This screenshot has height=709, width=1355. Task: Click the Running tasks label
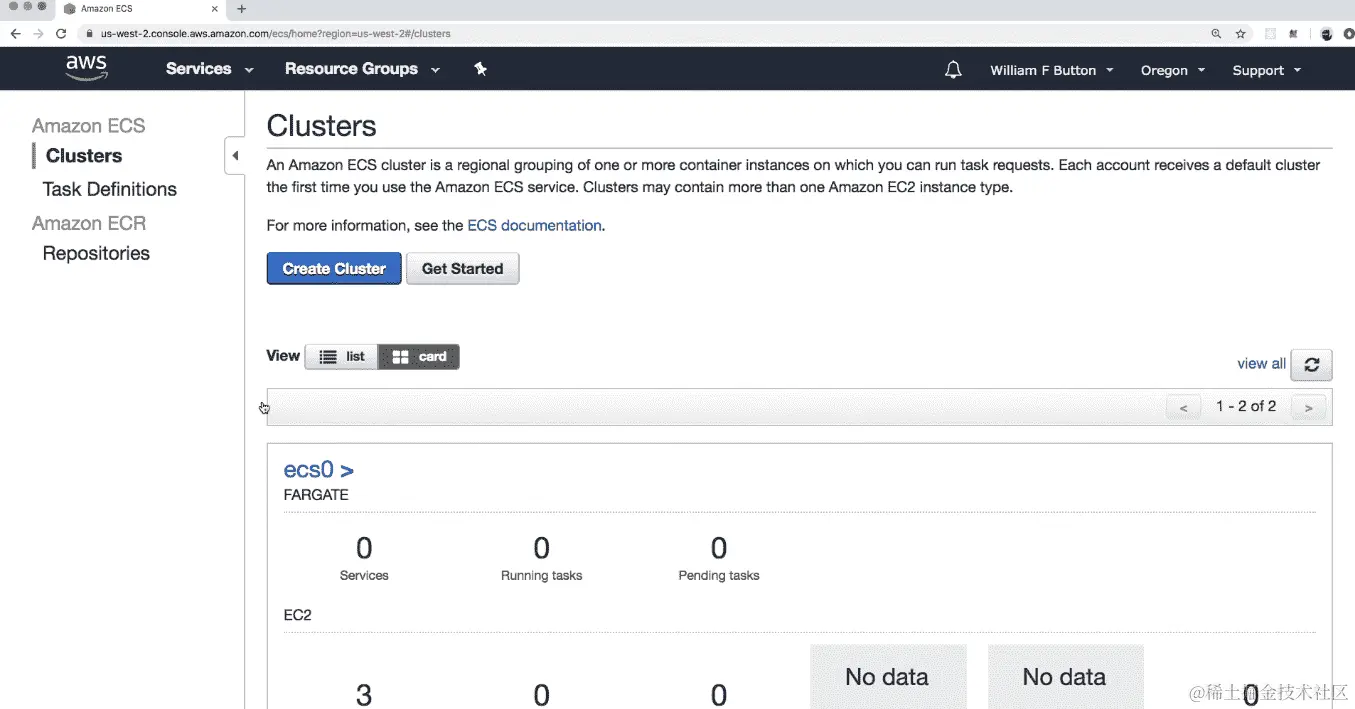coord(541,575)
